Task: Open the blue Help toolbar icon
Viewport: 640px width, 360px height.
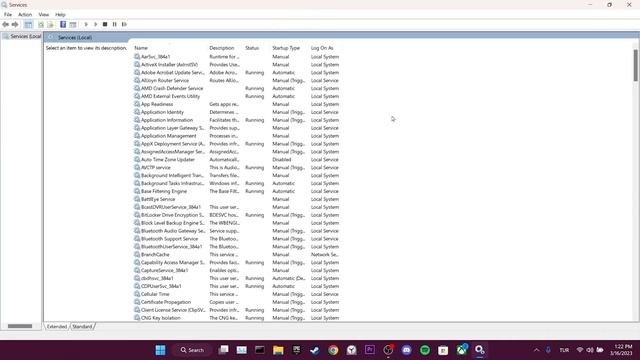Action: pos(63,24)
